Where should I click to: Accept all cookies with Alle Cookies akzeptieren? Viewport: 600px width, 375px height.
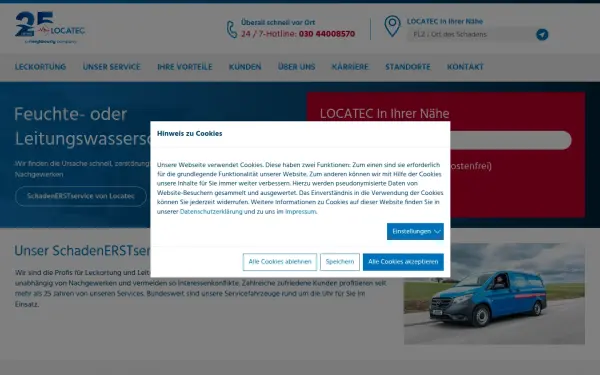click(403, 262)
